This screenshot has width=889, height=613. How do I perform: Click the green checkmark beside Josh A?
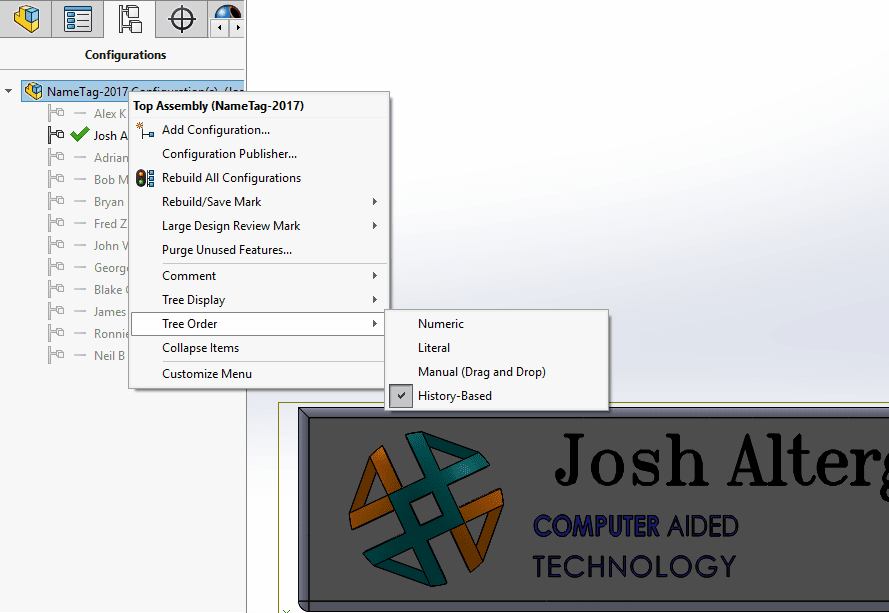[x=80, y=134]
